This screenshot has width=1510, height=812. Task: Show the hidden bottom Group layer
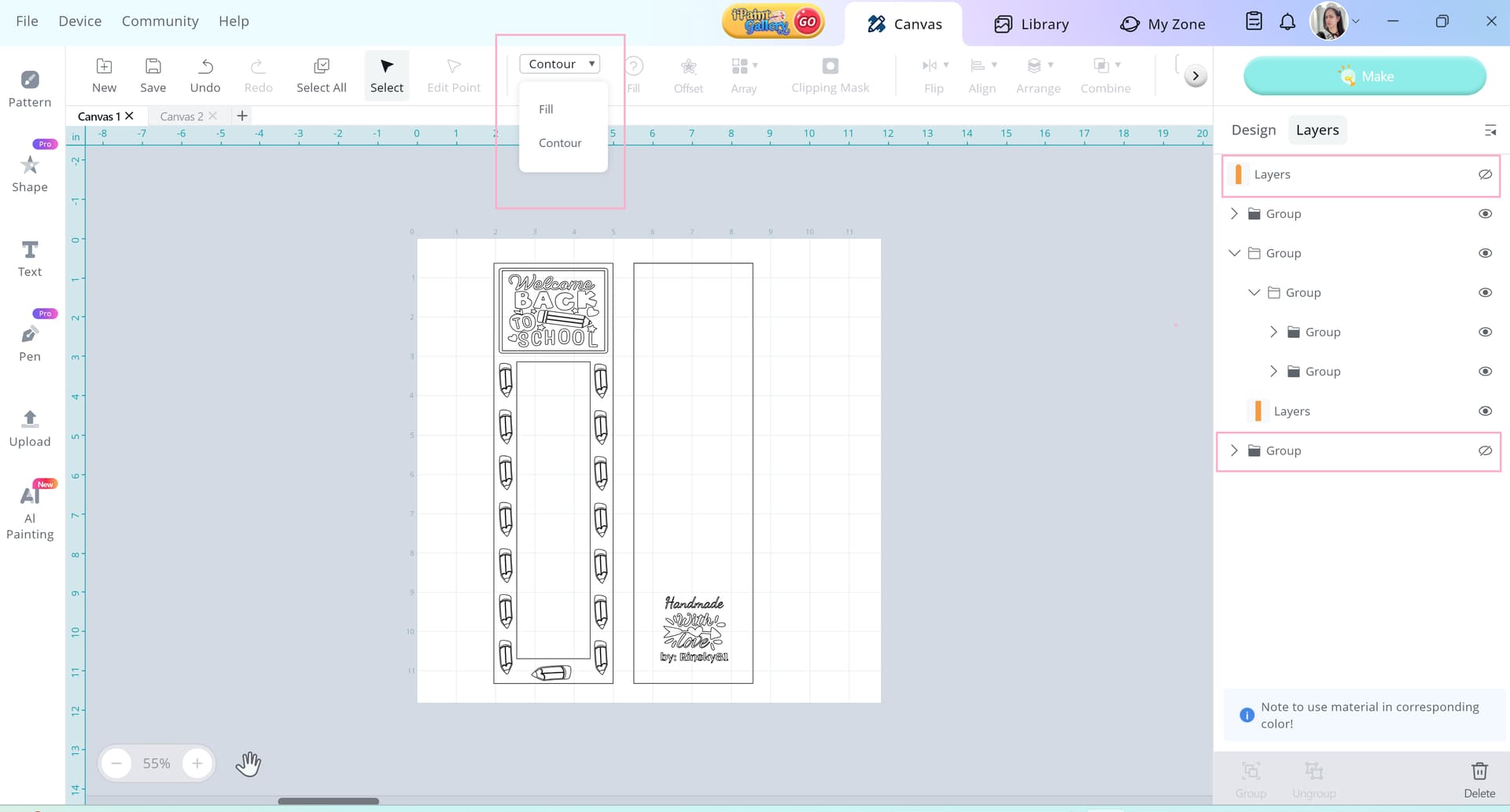point(1485,450)
